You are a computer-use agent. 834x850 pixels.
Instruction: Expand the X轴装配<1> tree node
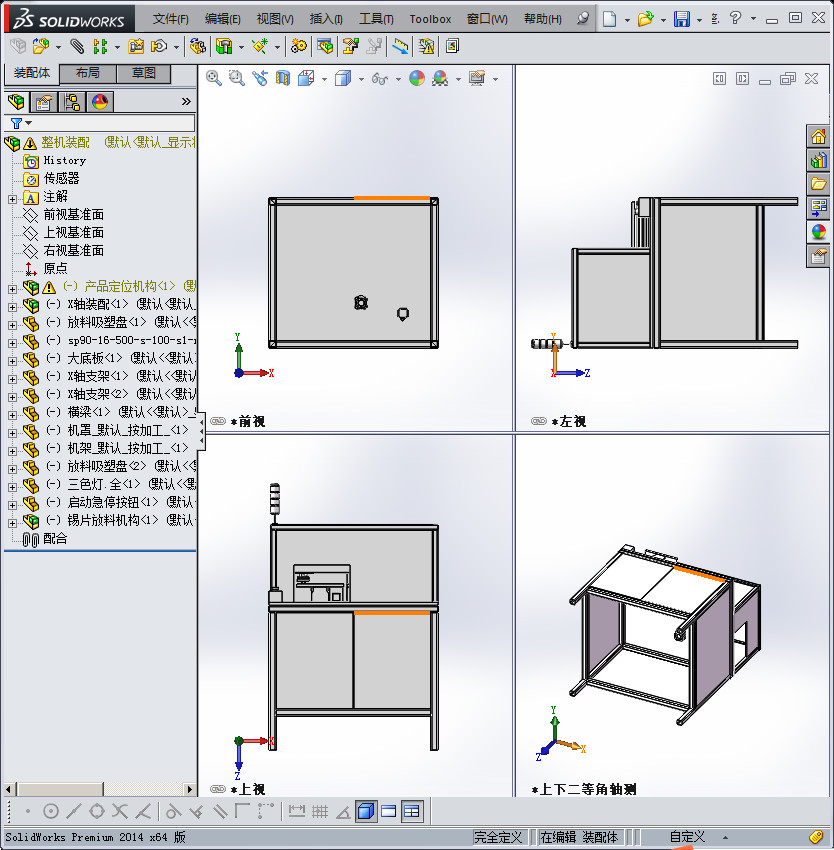point(12,307)
